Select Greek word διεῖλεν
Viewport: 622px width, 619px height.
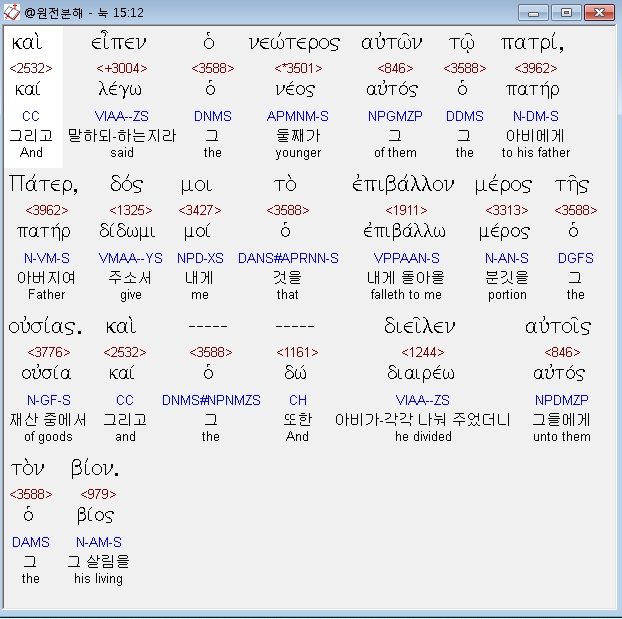click(x=420, y=327)
